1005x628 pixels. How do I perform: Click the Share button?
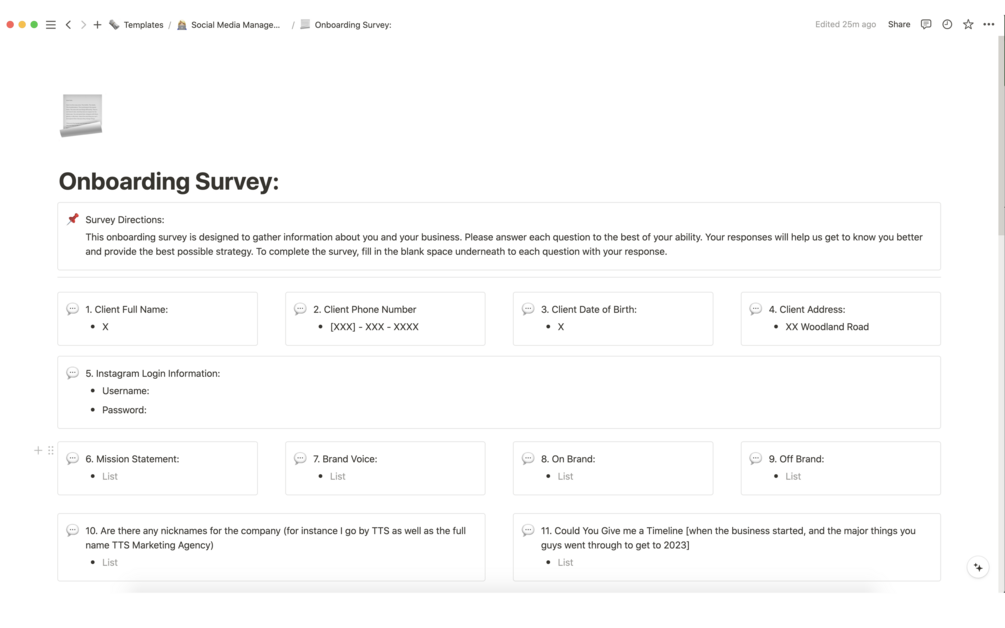(x=899, y=25)
